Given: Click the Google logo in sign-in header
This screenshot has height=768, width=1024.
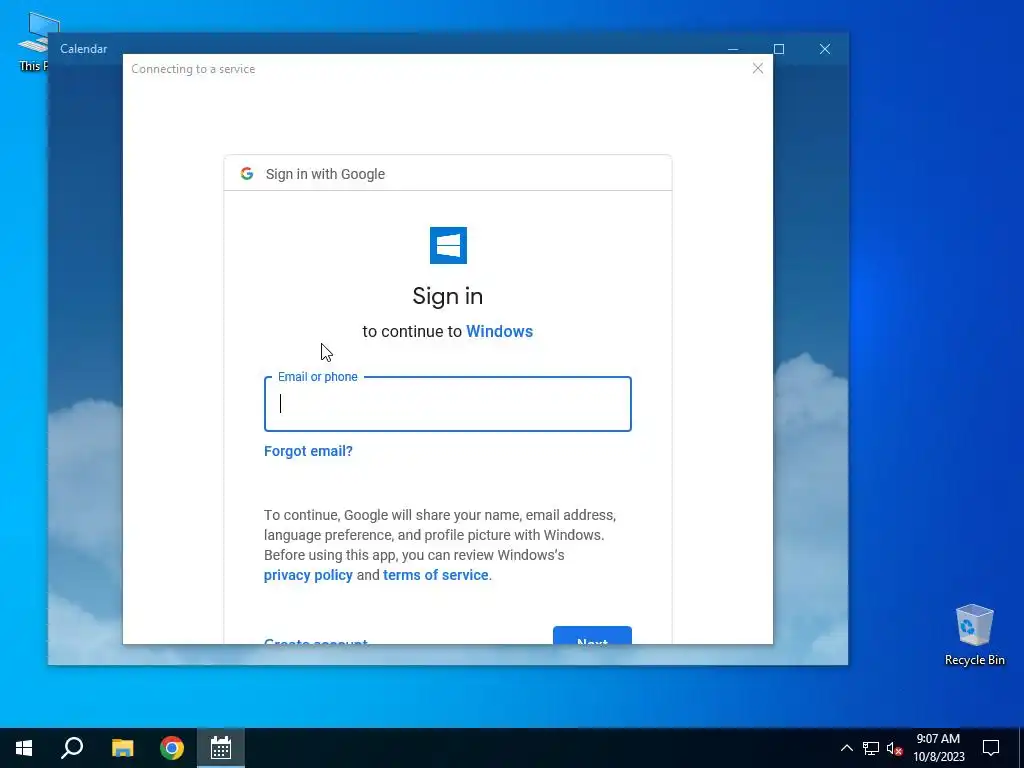Looking at the screenshot, I should click(247, 174).
